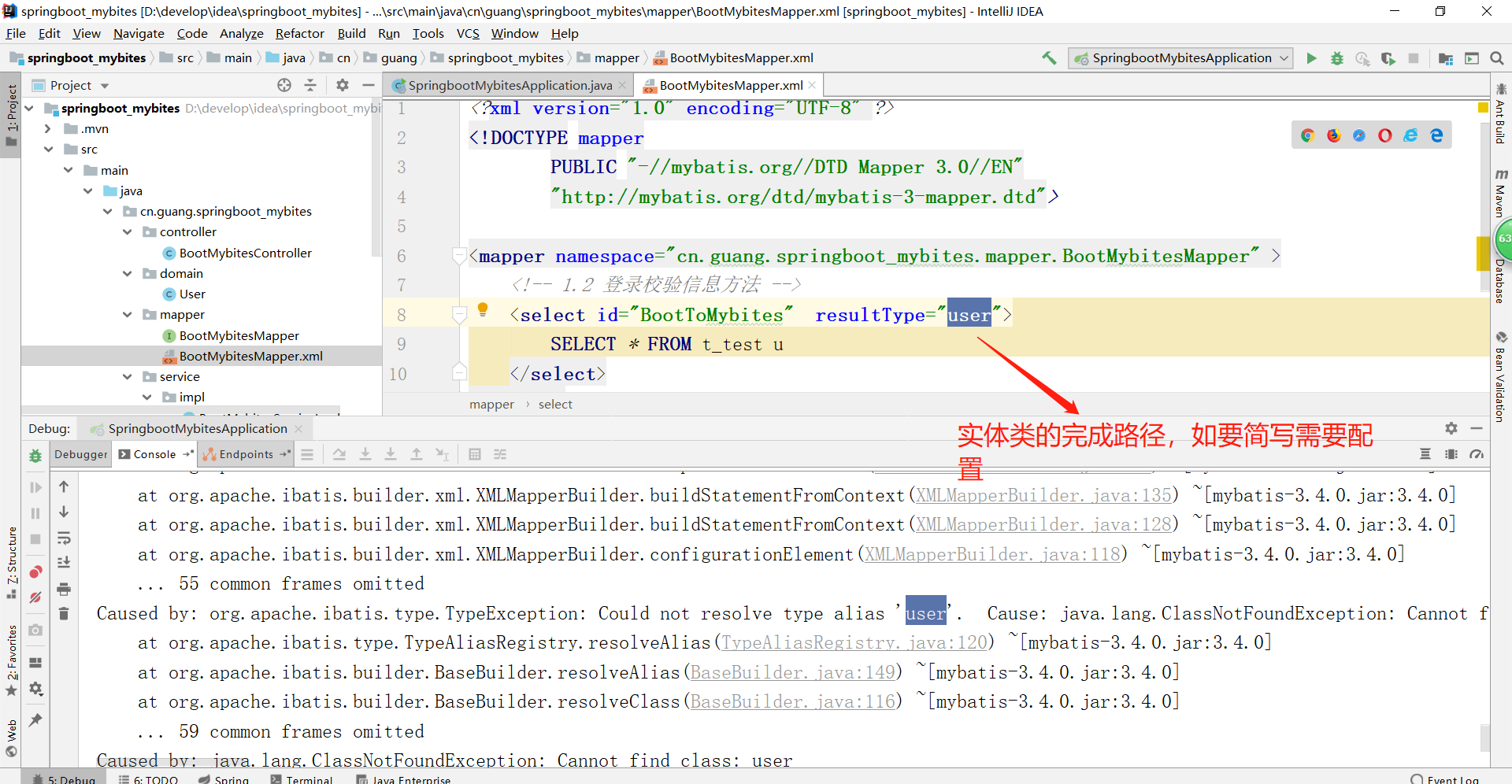The image size is (1512, 784).
Task: Open Terminal tool window button
Action: pyautogui.click(x=302, y=779)
